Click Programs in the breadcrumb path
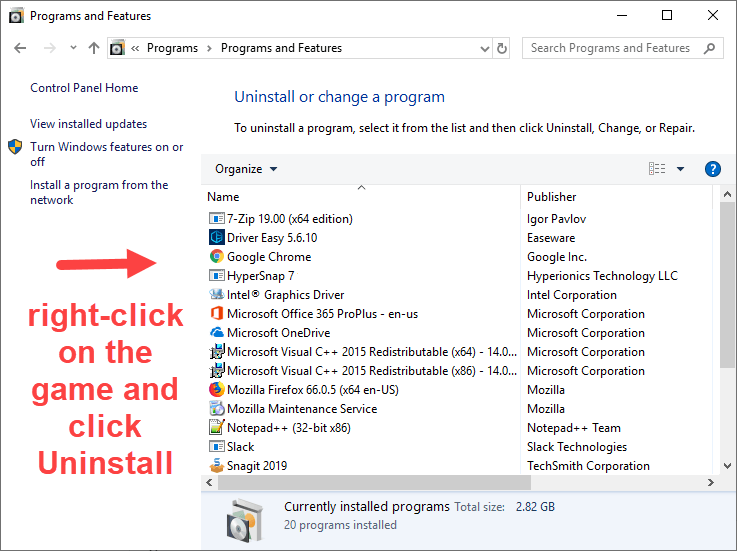Viewport: 737px width, 551px height. click(x=172, y=48)
